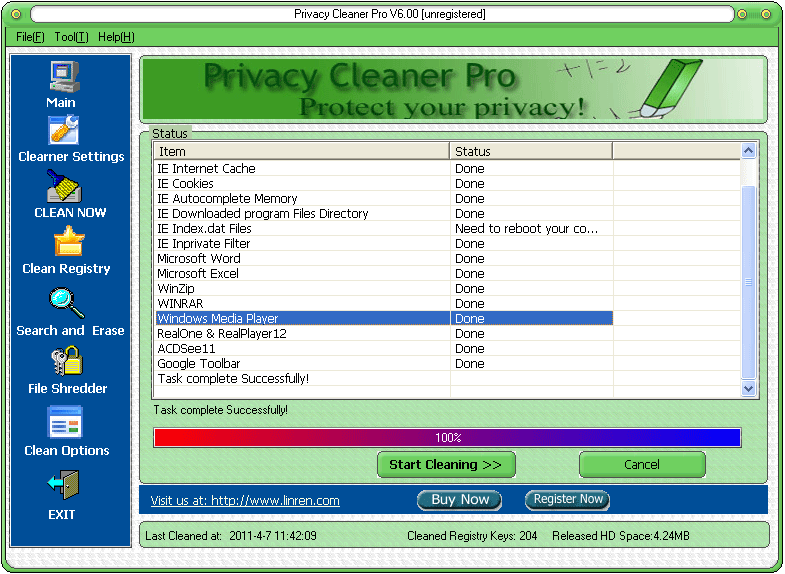The image size is (785, 574).
Task: Click the Buy Now button
Action: pos(460,500)
